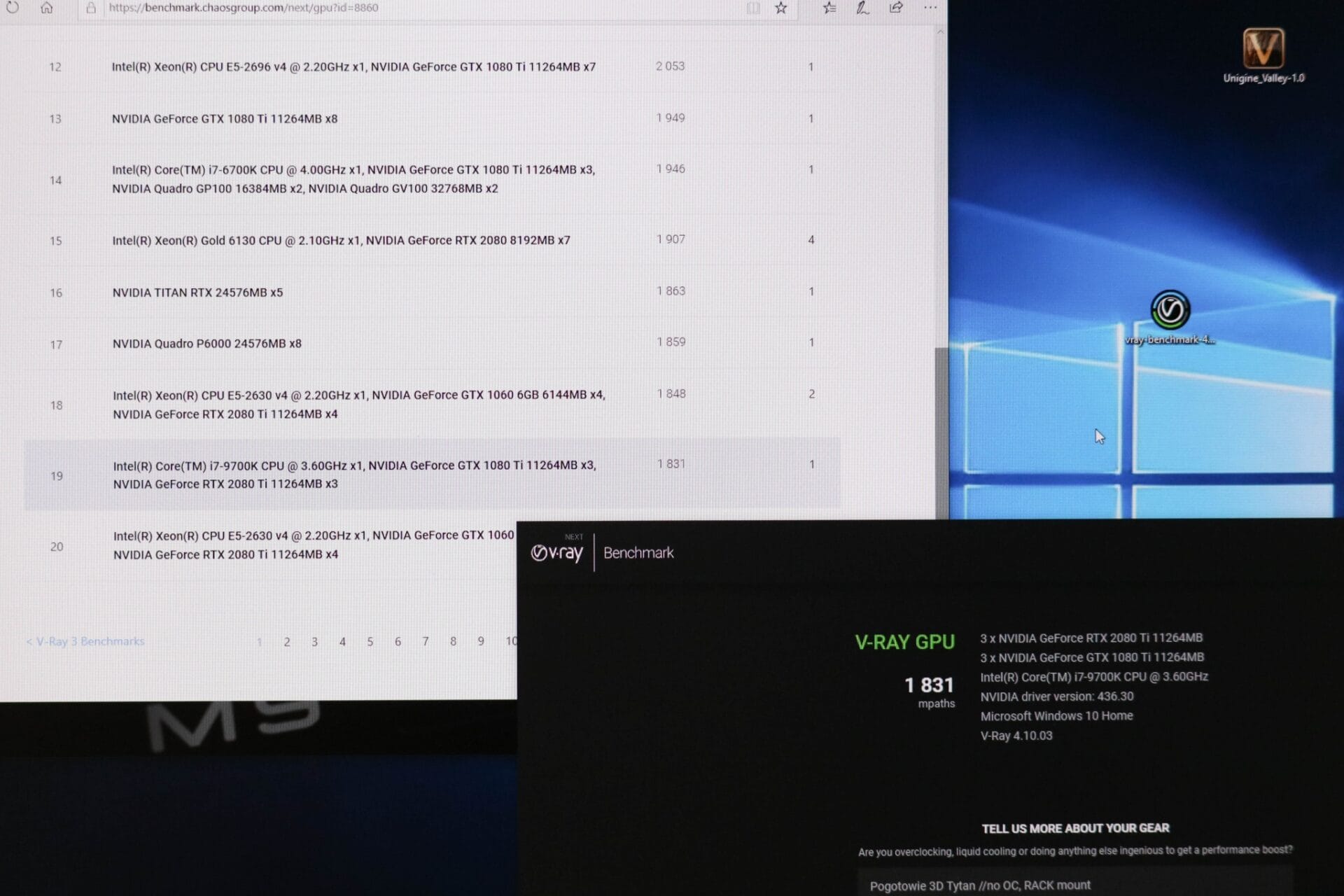Go to results page 2

(287, 642)
